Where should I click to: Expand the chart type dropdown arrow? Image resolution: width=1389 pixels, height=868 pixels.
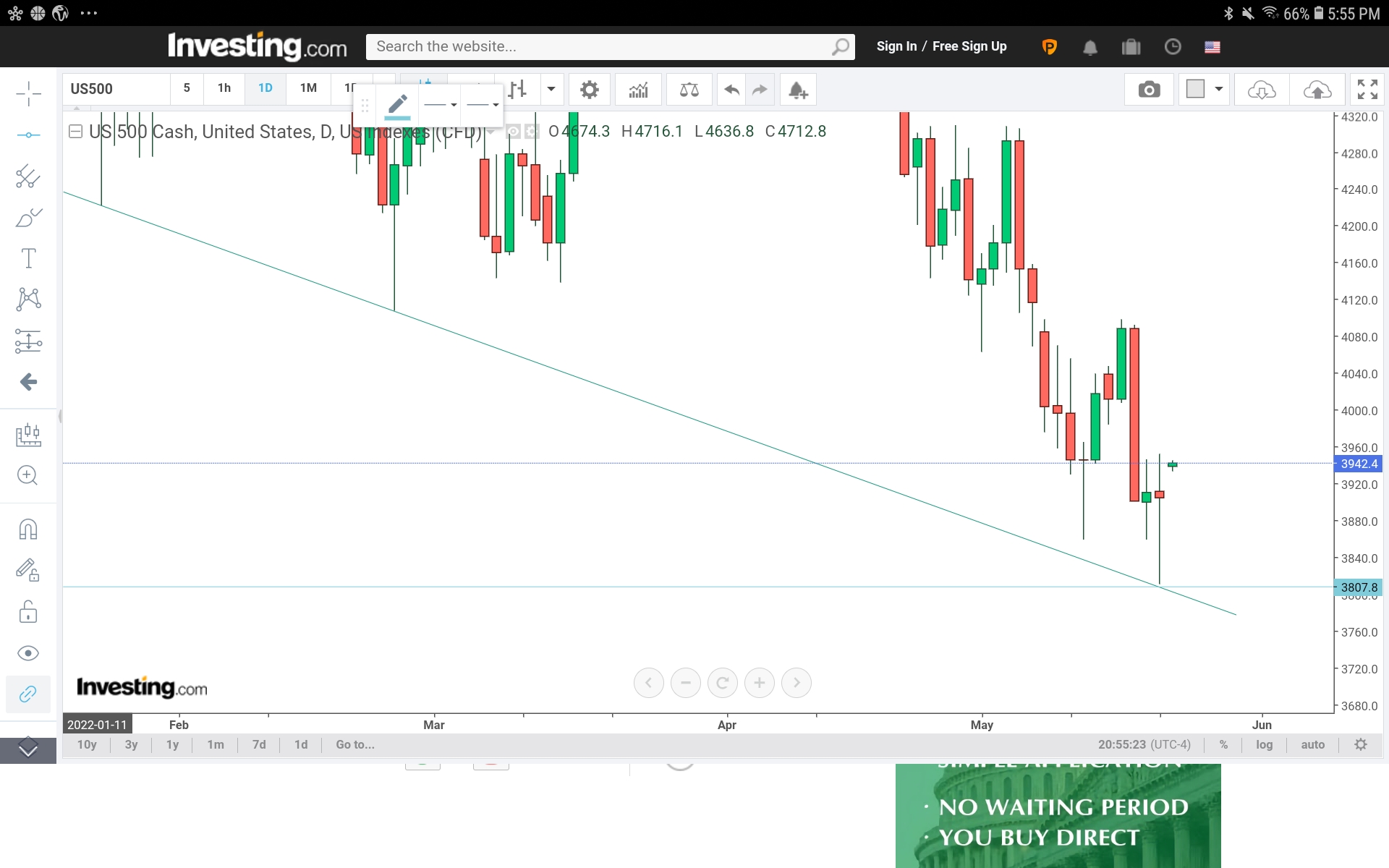[x=551, y=90]
